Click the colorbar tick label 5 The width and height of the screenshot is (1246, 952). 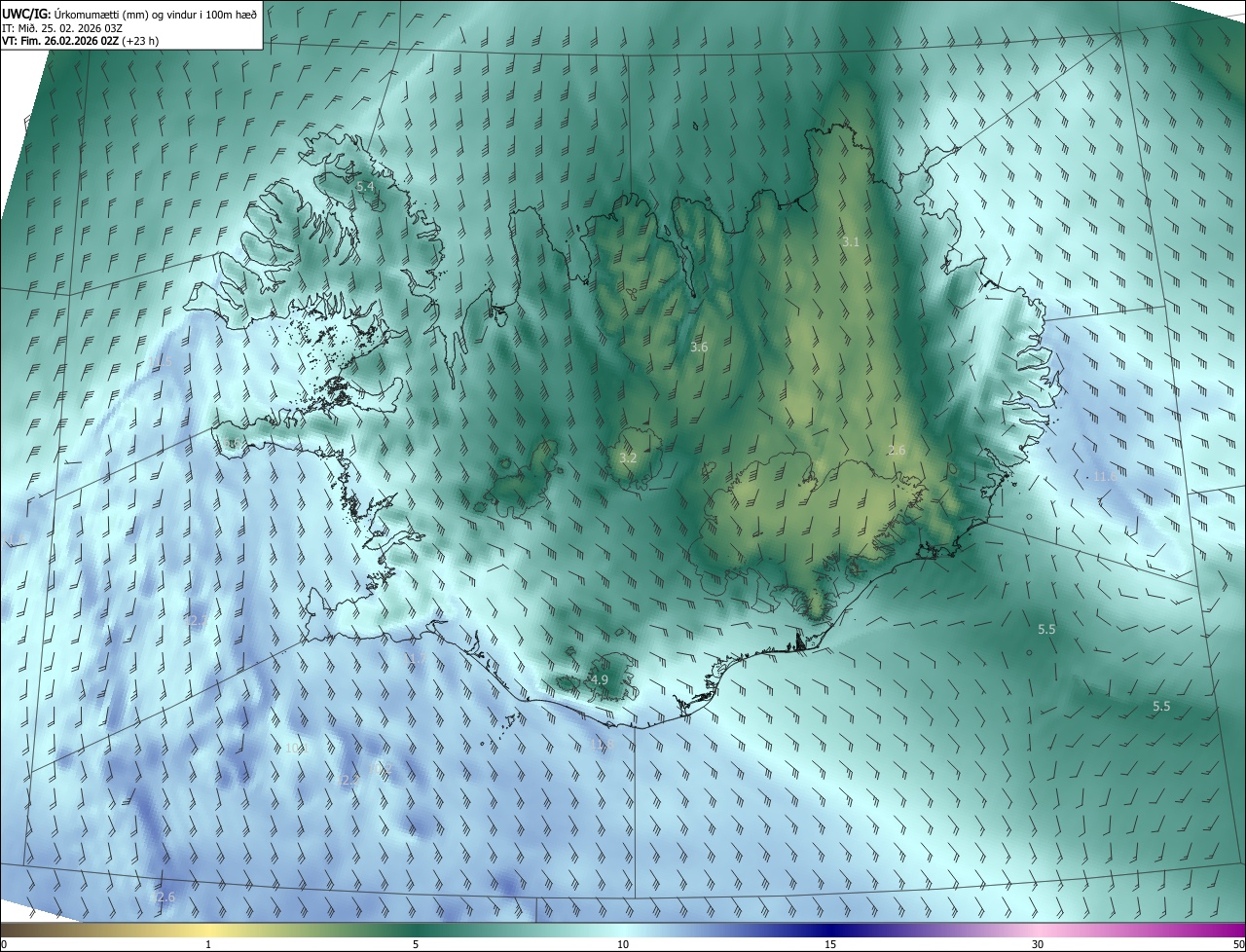click(x=416, y=944)
